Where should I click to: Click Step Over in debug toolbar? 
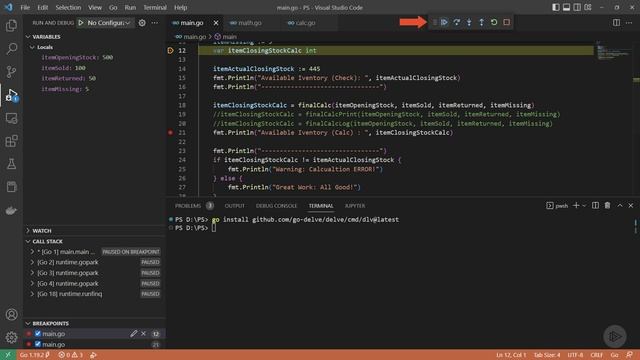pos(457,22)
